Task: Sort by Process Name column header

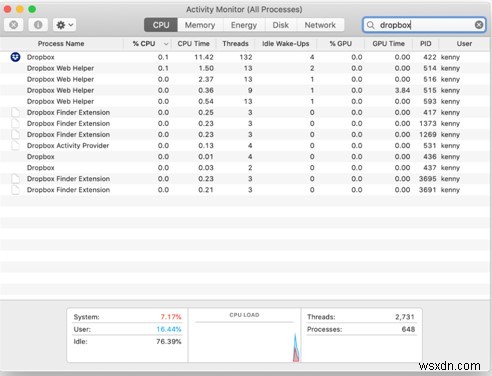Action: click(61, 44)
